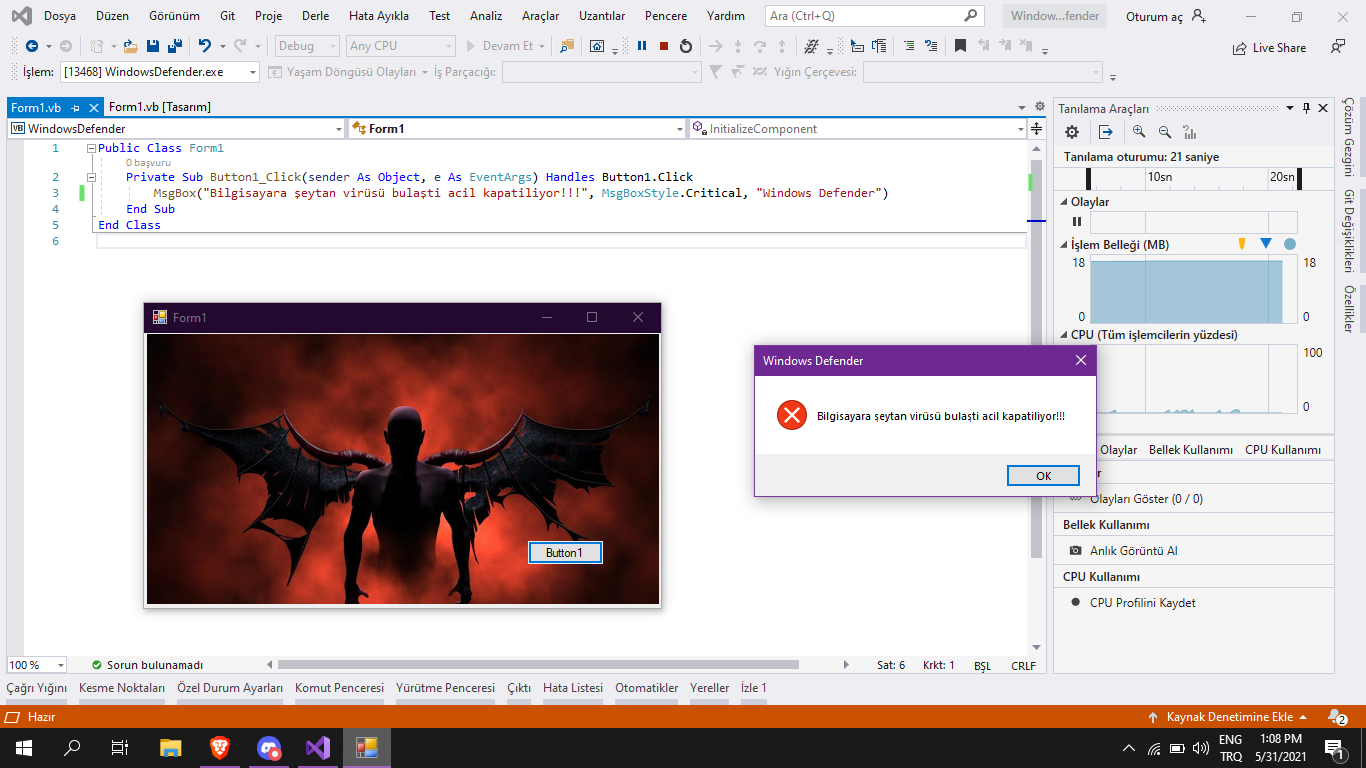1366x768 pixels.
Task: Open Live Share
Action: [x=1269, y=47]
